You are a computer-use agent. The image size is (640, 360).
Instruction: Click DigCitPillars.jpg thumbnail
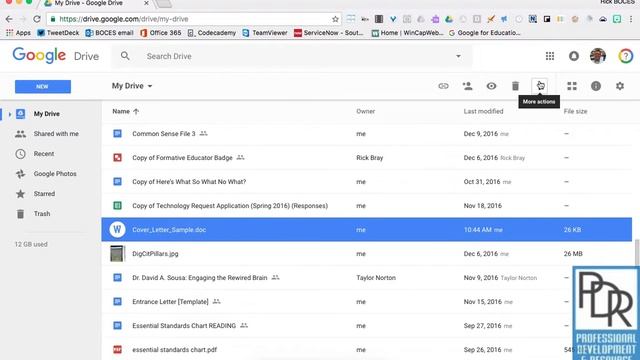[x=117, y=254]
